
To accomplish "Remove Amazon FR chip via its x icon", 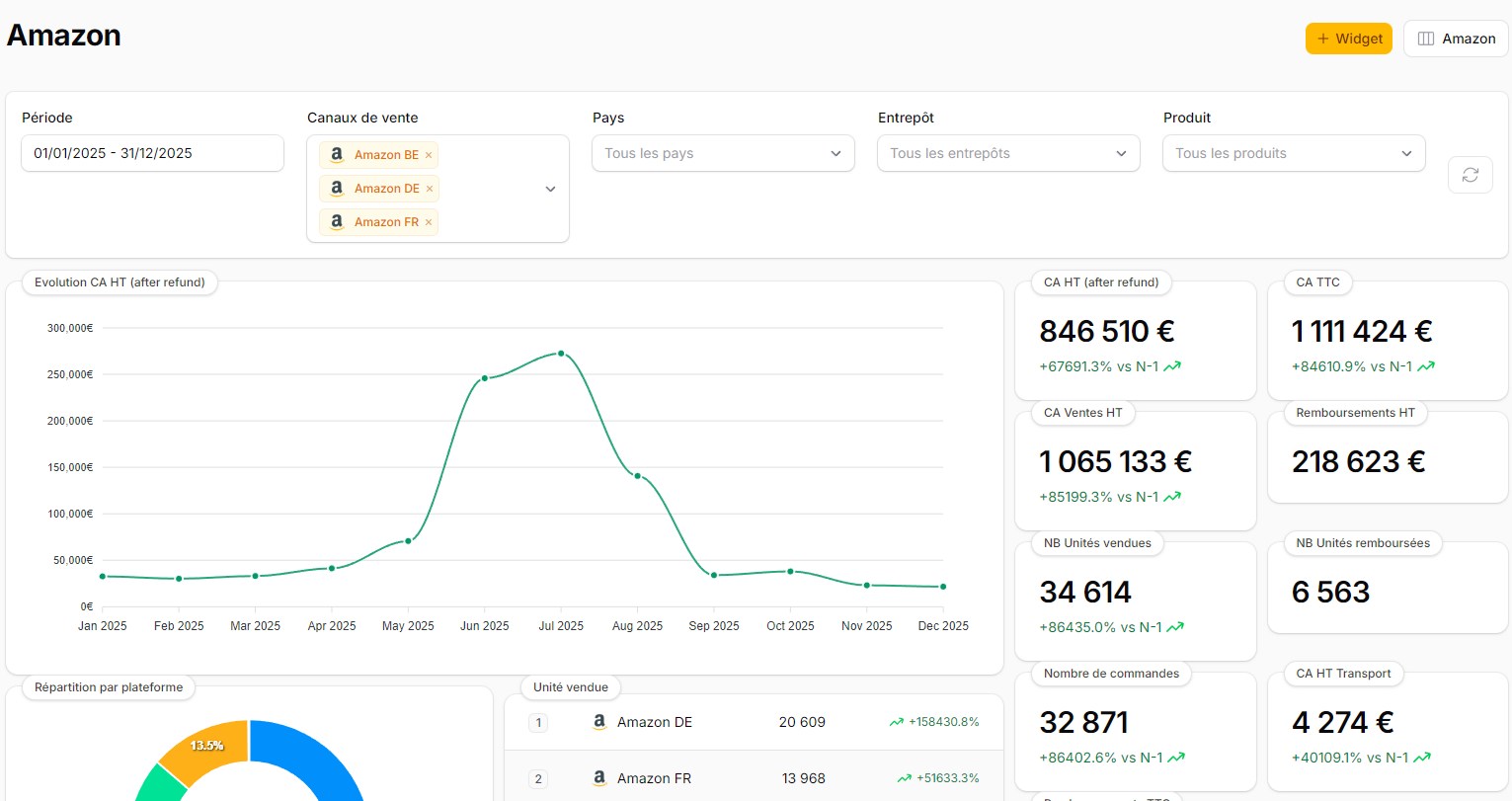I will pos(429,221).
